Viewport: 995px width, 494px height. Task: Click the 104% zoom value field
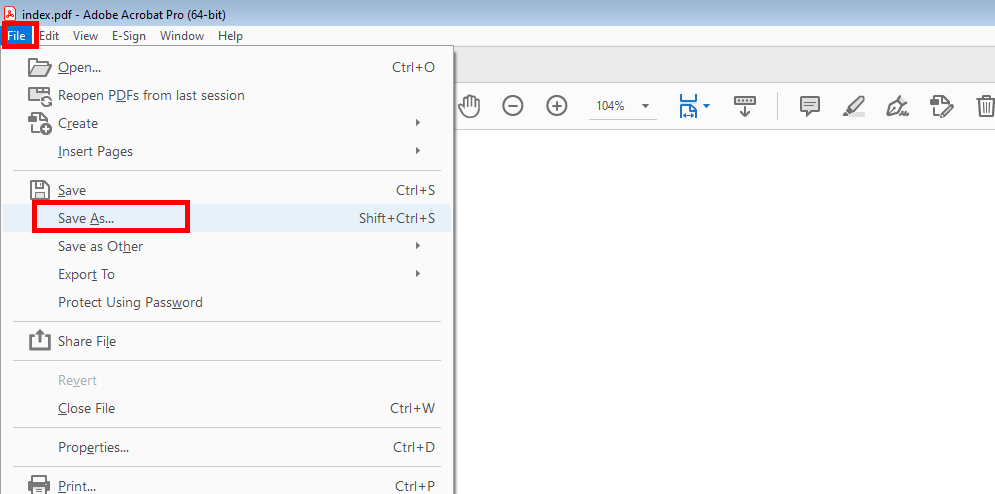coord(610,106)
